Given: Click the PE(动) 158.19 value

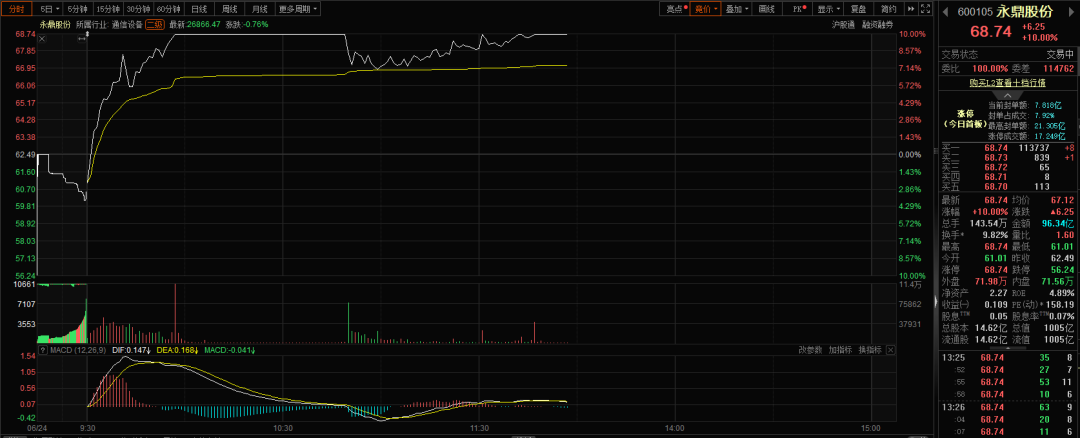Looking at the screenshot, I should coord(1062,304).
